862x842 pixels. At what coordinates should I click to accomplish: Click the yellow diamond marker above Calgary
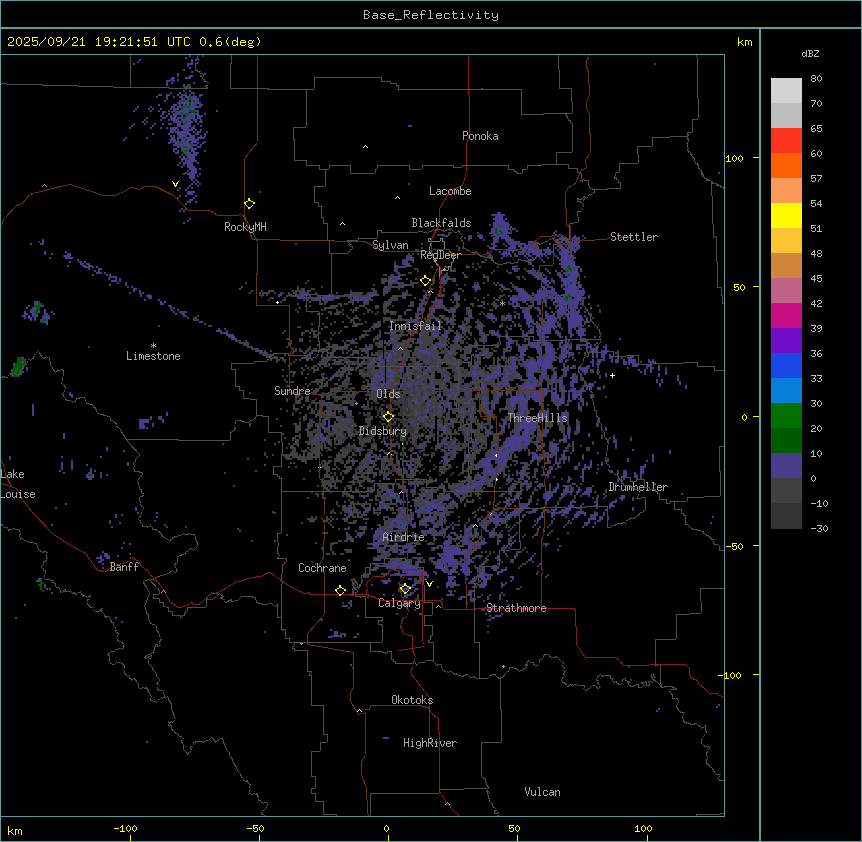pos(405,589)
